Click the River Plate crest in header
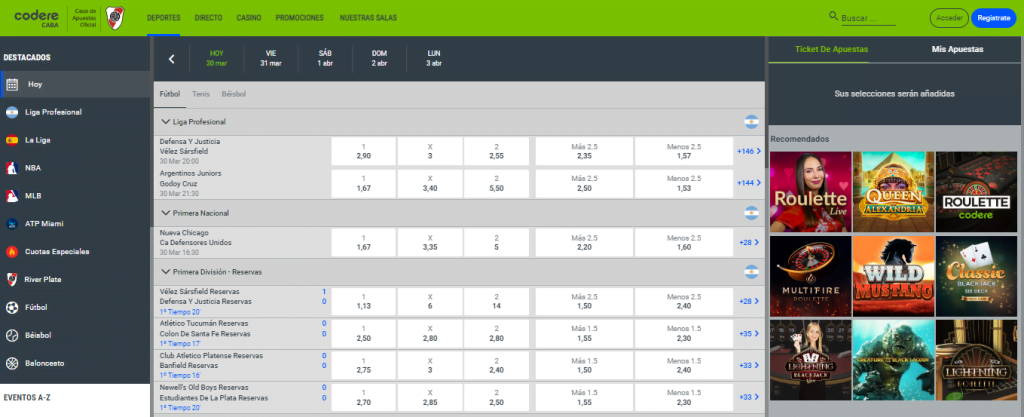The height and width of the screenshot is (417, 1024). (x=115, y=18)
